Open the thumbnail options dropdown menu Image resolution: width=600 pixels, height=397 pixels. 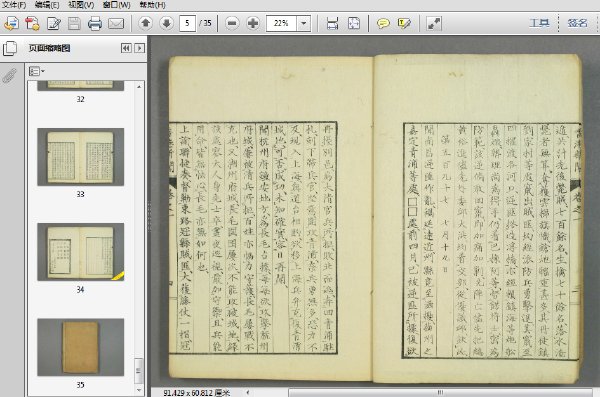click(x=37, y=71)
